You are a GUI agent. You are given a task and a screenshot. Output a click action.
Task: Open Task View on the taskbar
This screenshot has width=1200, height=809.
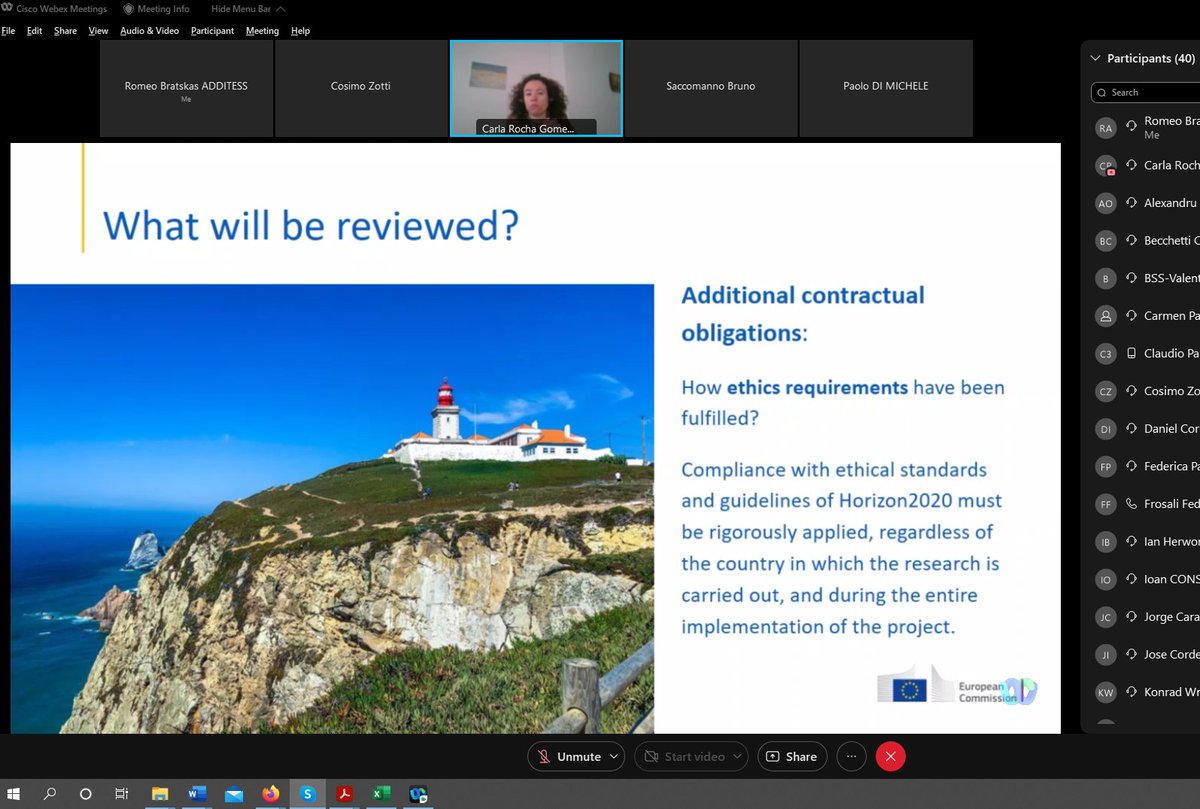[x=121, y=795]
